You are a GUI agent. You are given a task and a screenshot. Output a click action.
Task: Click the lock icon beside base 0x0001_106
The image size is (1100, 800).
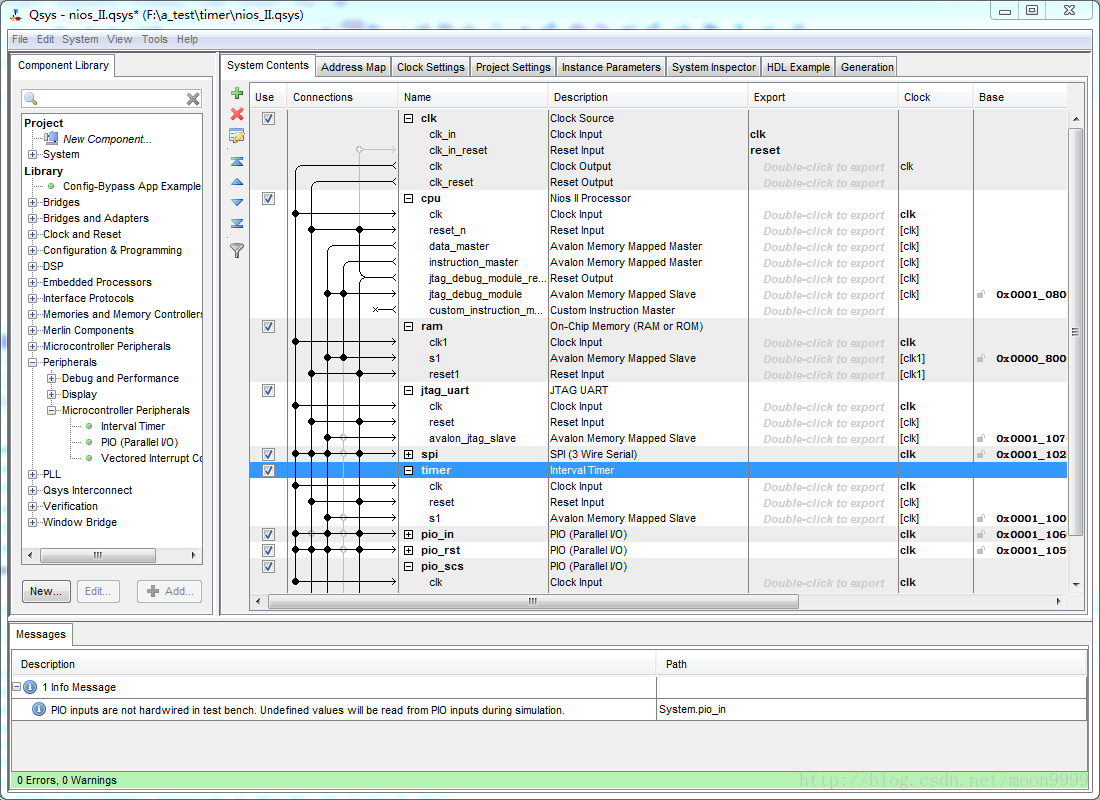point(981,535)
